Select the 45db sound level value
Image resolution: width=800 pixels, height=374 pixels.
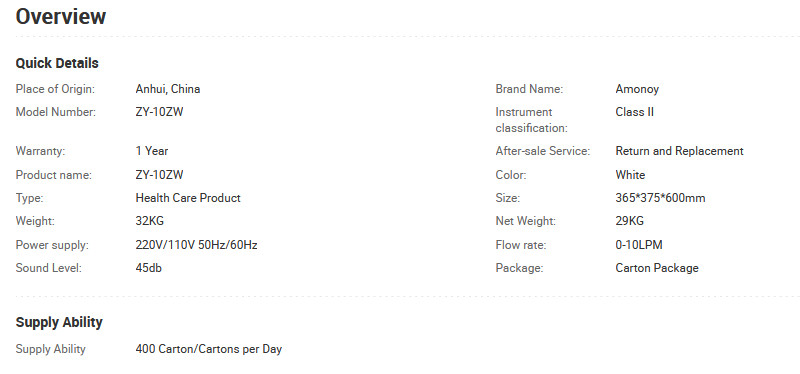point(148,268)
